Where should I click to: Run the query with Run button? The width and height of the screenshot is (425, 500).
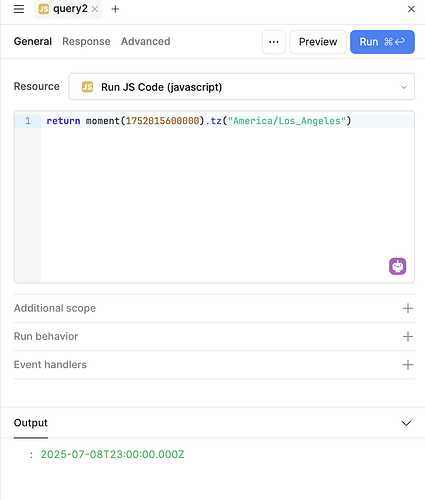click(x=382, y=42)
